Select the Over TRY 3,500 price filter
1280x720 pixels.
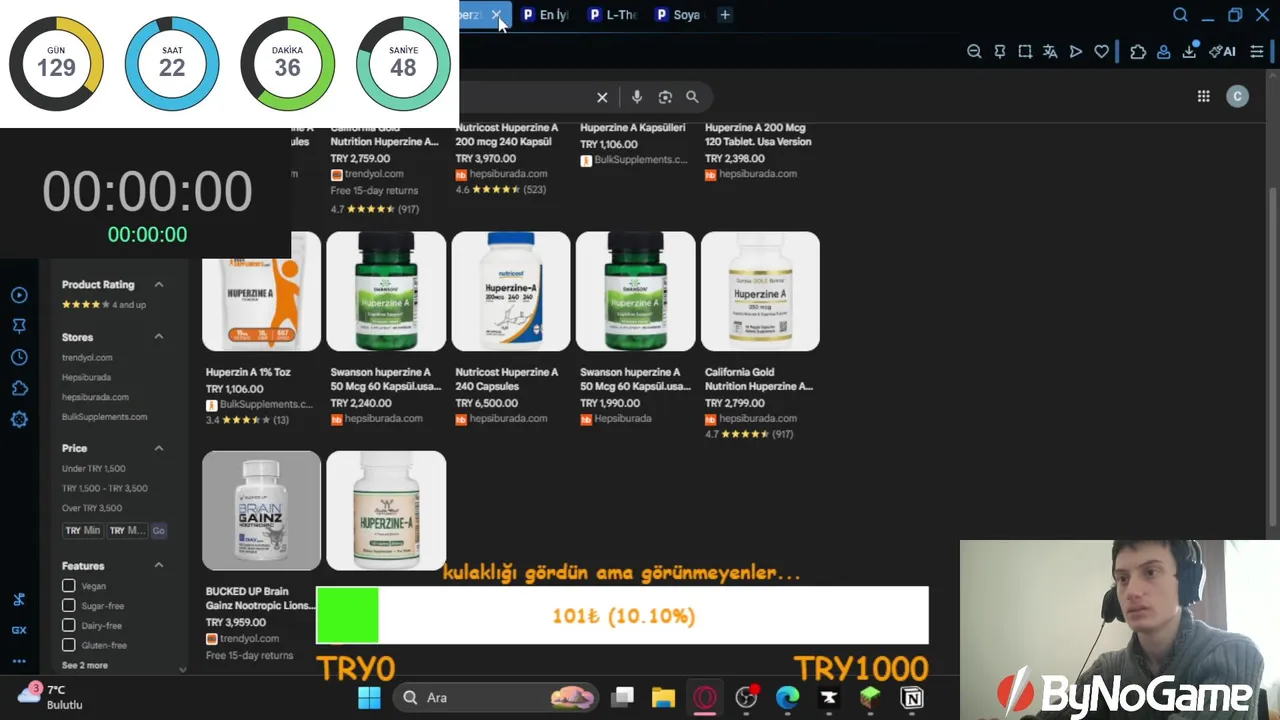(x=92, y=508)
